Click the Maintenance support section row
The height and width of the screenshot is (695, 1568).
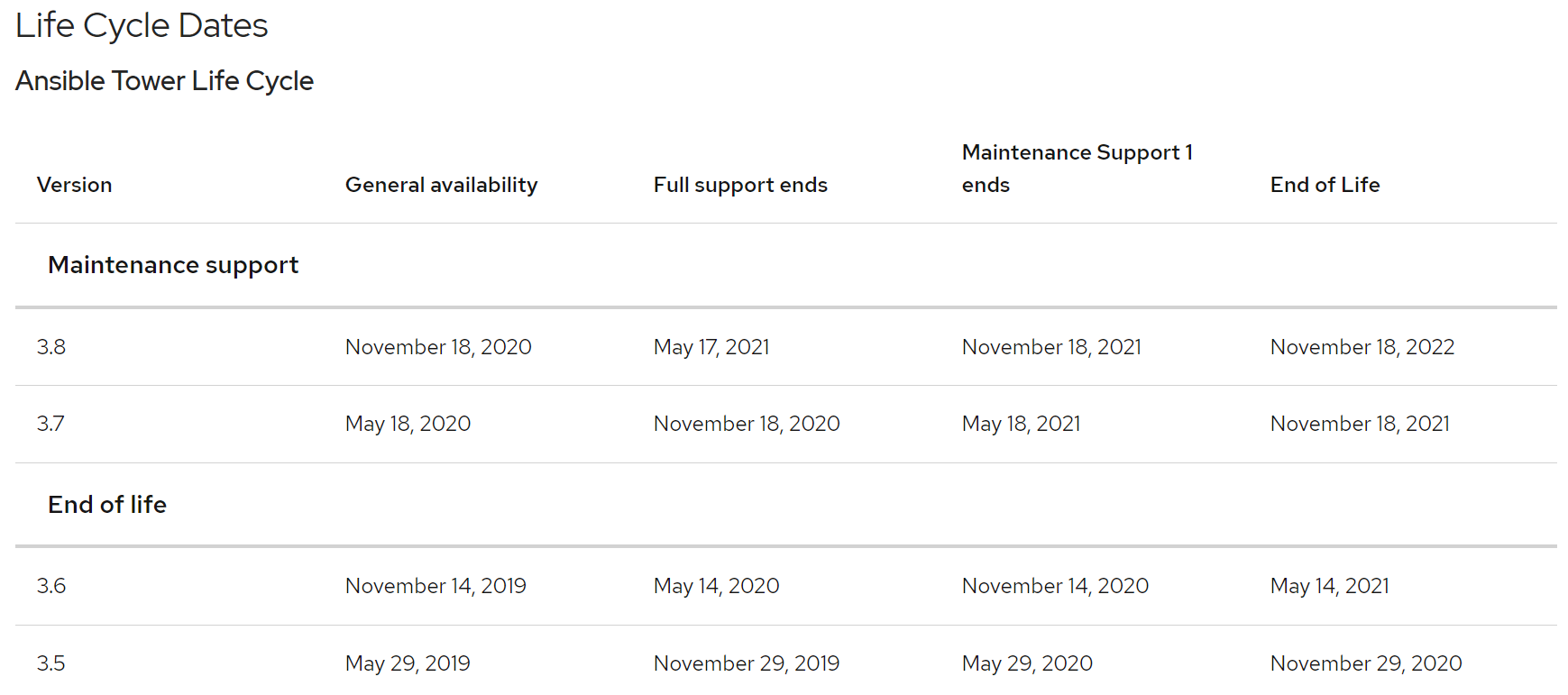pos(786,265)
